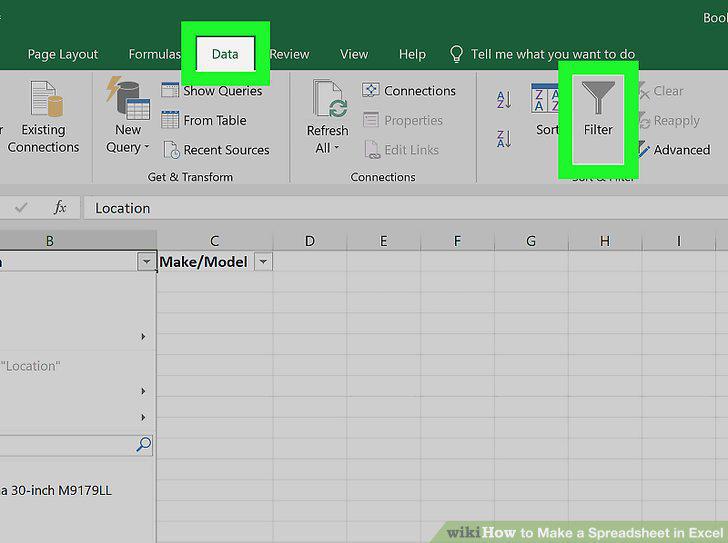Open column B header filter dropdown
Viewport: 728px width, 543px height.
pos(146,262)
